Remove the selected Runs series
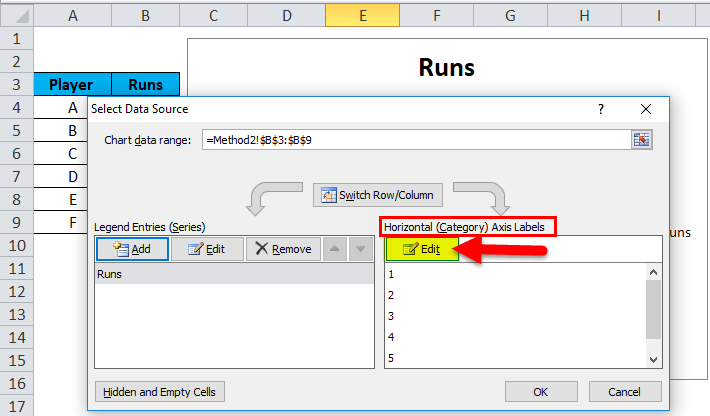The width and height of the screenshot is (710, 416). [283, 249]
